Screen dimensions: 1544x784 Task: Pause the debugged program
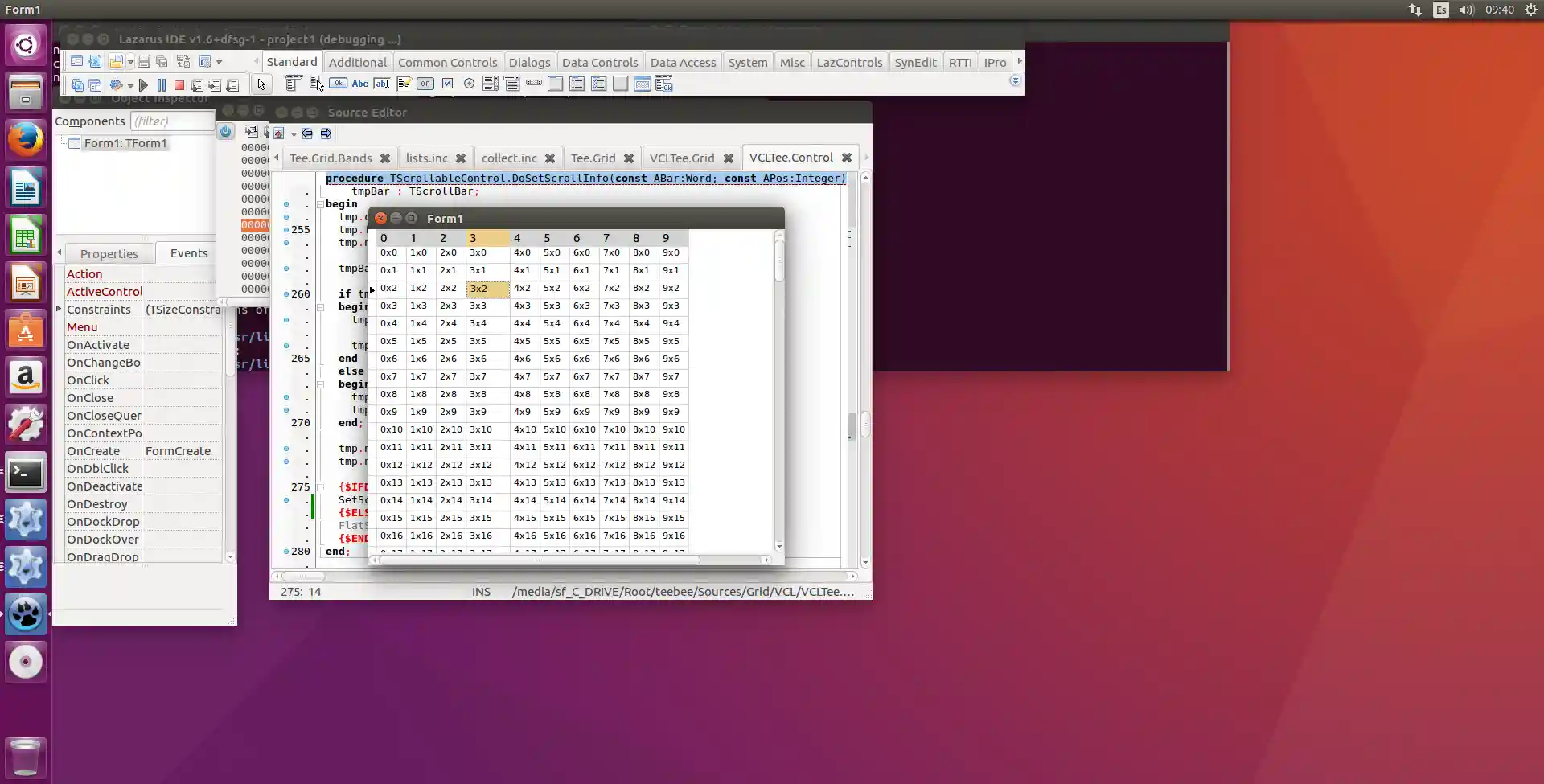pyautogui.click(x=162, y=85)
